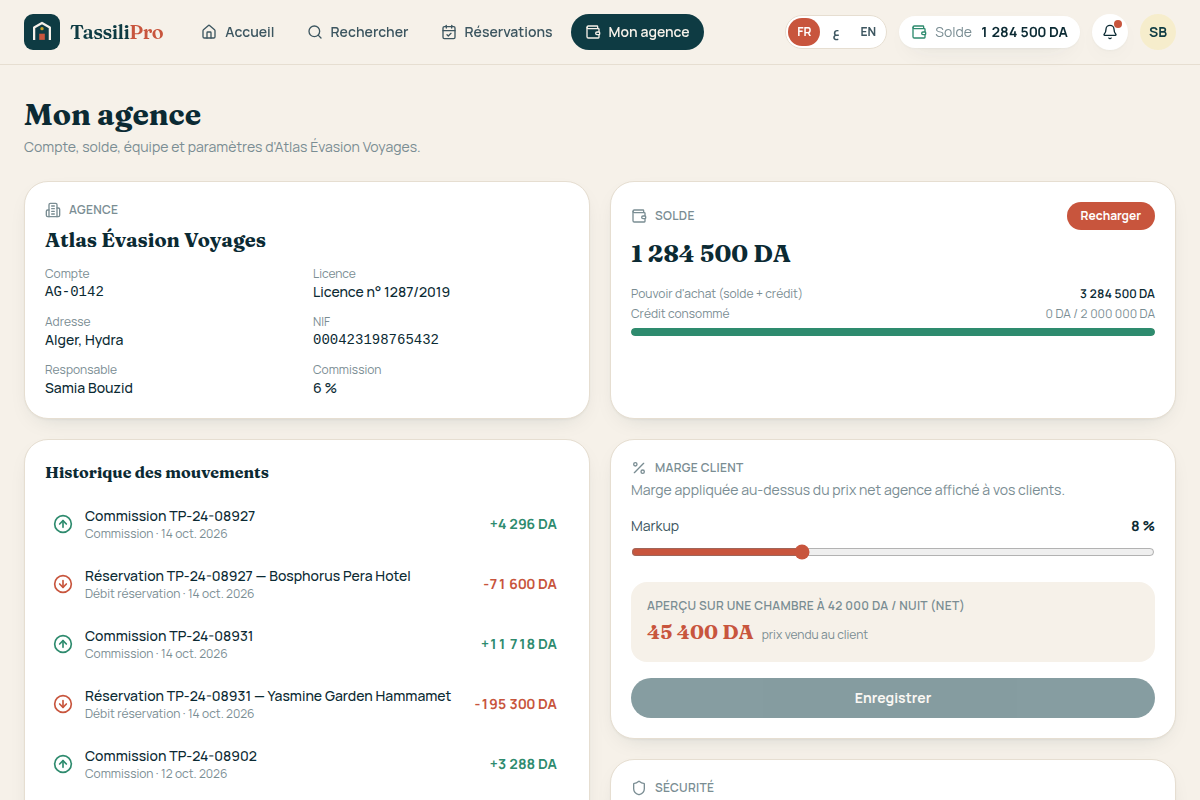Click the TassiliPro logo icon

[x=42, y=32]
